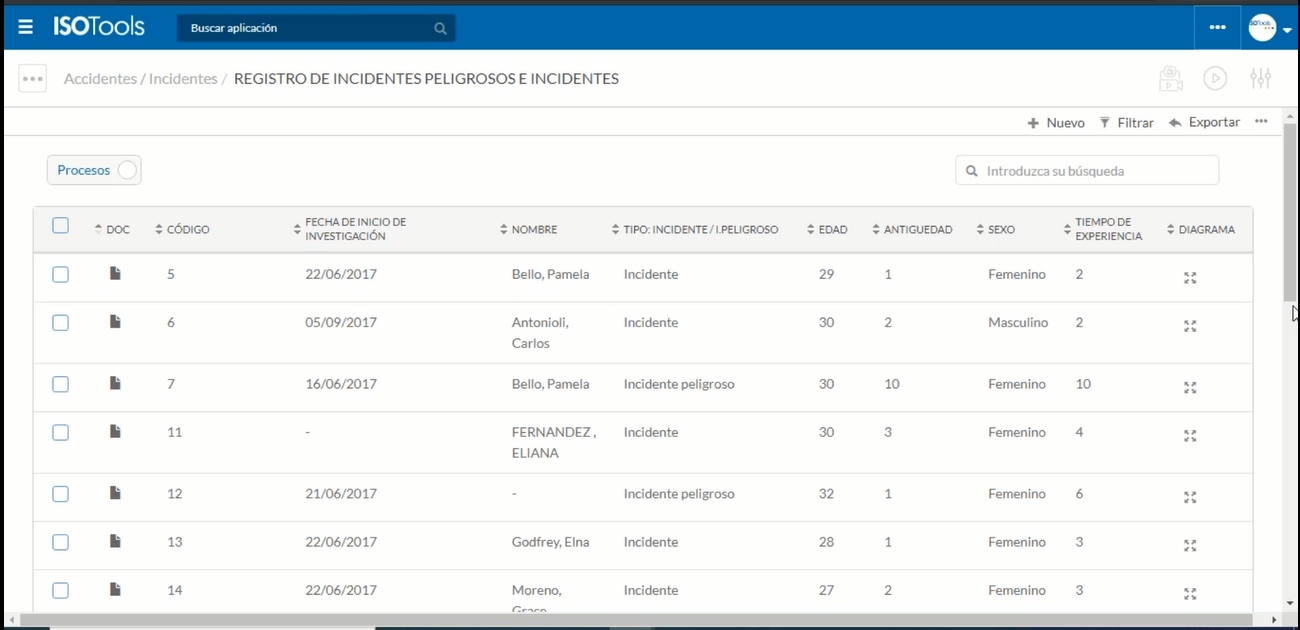1300x630 pixels.
Task: Click the document icon for code 5
Action: click(115, 273)
